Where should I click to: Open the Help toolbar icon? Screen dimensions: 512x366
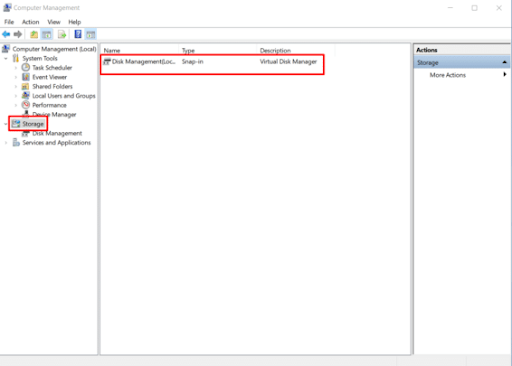[x=78, y=34]
